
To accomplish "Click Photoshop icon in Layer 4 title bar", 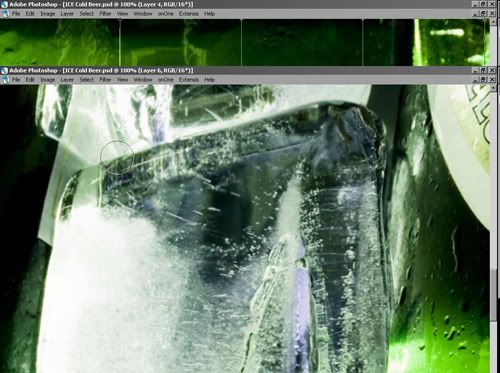I will pos(4,4).
